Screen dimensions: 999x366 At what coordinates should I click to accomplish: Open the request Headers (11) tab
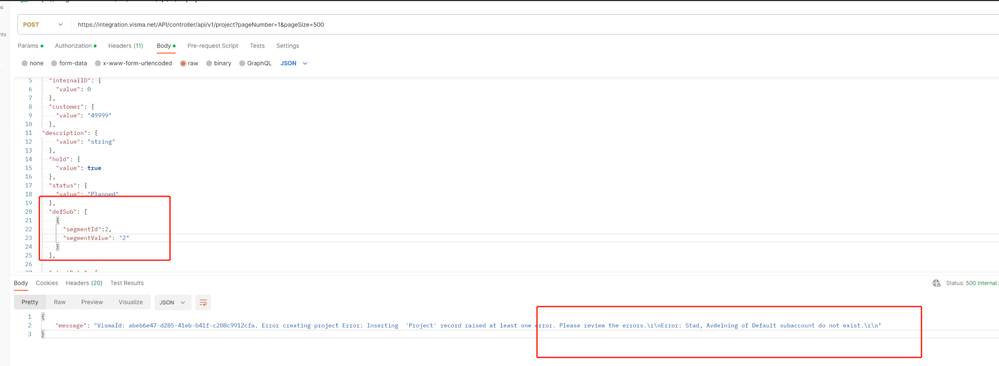126,46
